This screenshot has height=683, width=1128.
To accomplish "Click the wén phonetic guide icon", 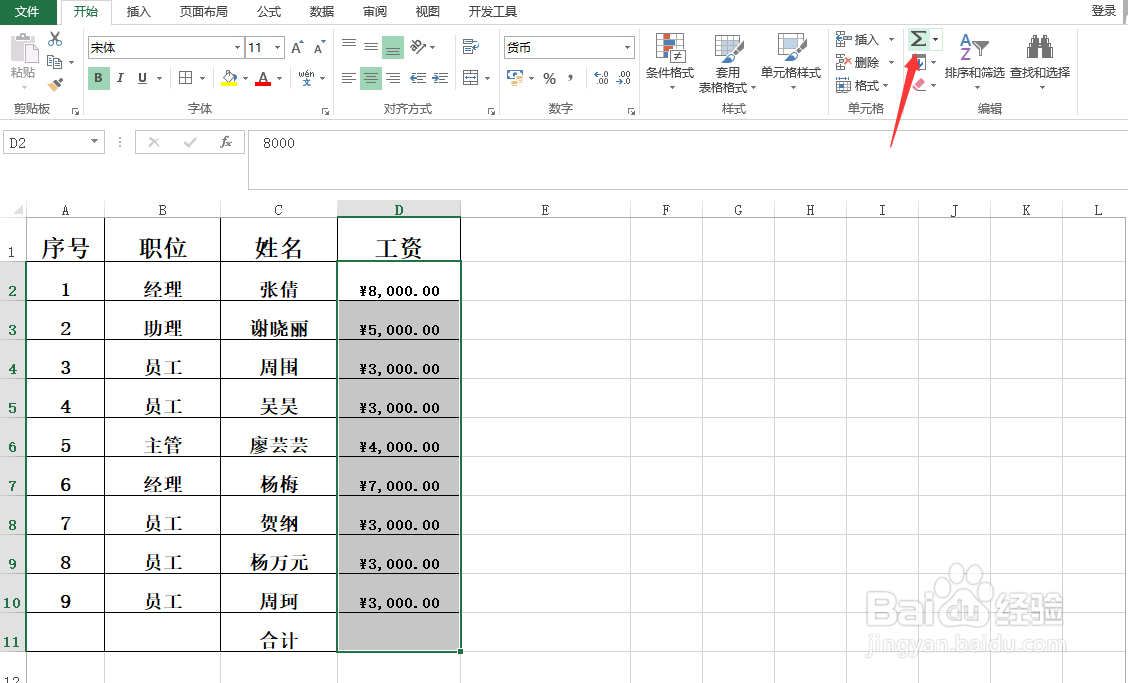I will point(306,78).
